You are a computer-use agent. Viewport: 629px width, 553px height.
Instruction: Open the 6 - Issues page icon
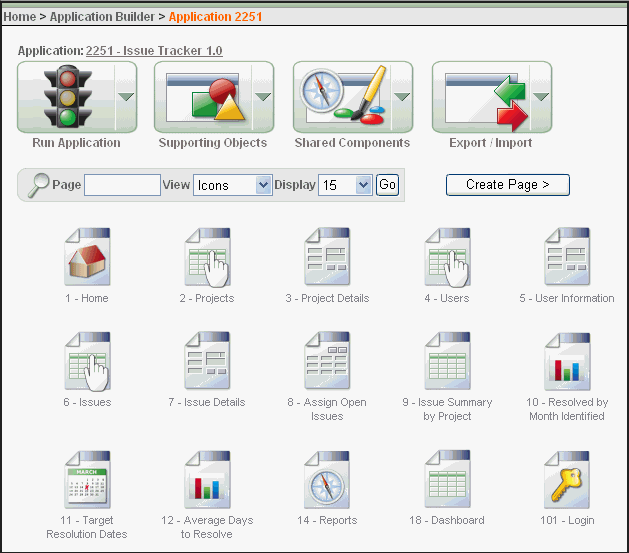tap(87, 362)
